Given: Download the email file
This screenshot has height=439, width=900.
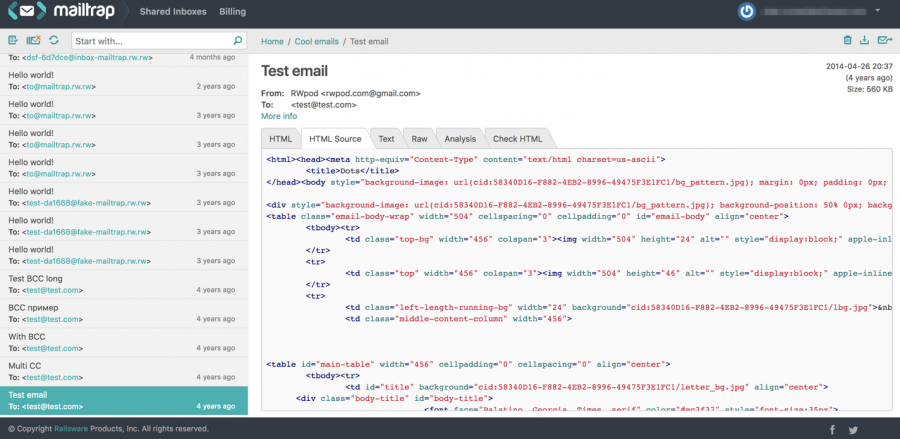Looking at the screenshot, I should [864, 40].
